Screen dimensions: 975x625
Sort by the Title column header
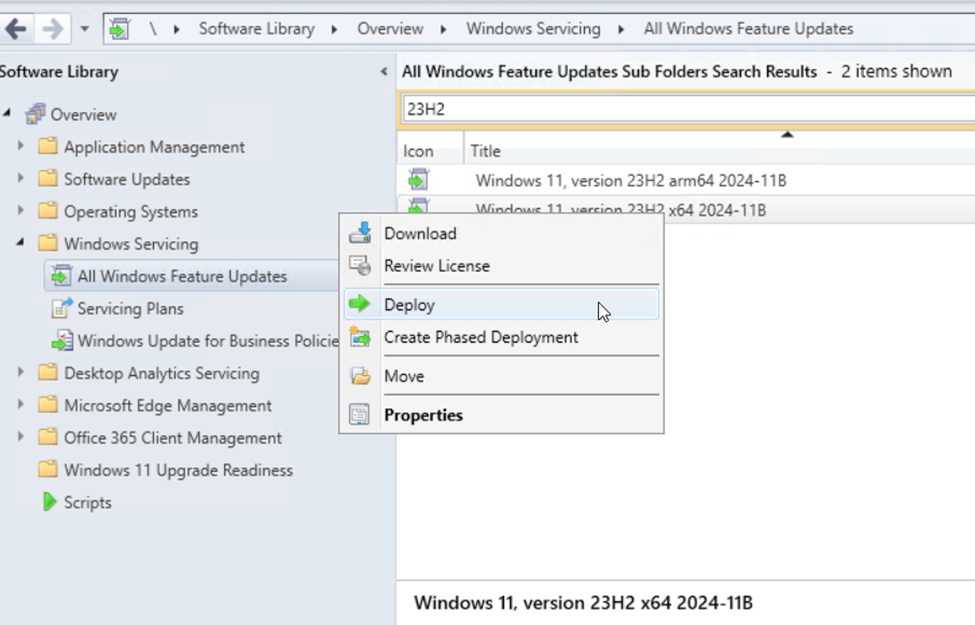pos(486,151)
